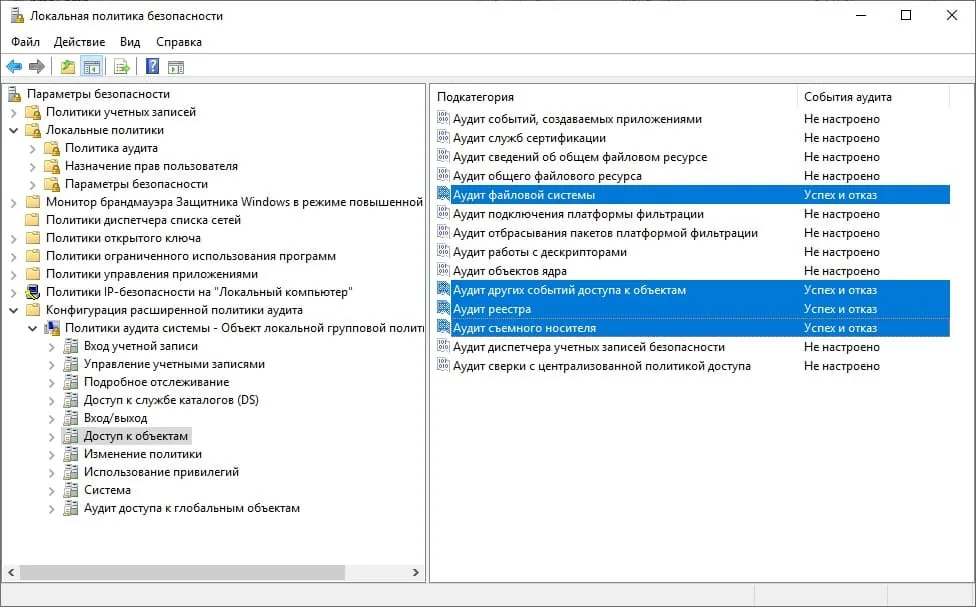Click the Back navigation arrow
The image size is (976, 607).
click(x=14, y=66)
